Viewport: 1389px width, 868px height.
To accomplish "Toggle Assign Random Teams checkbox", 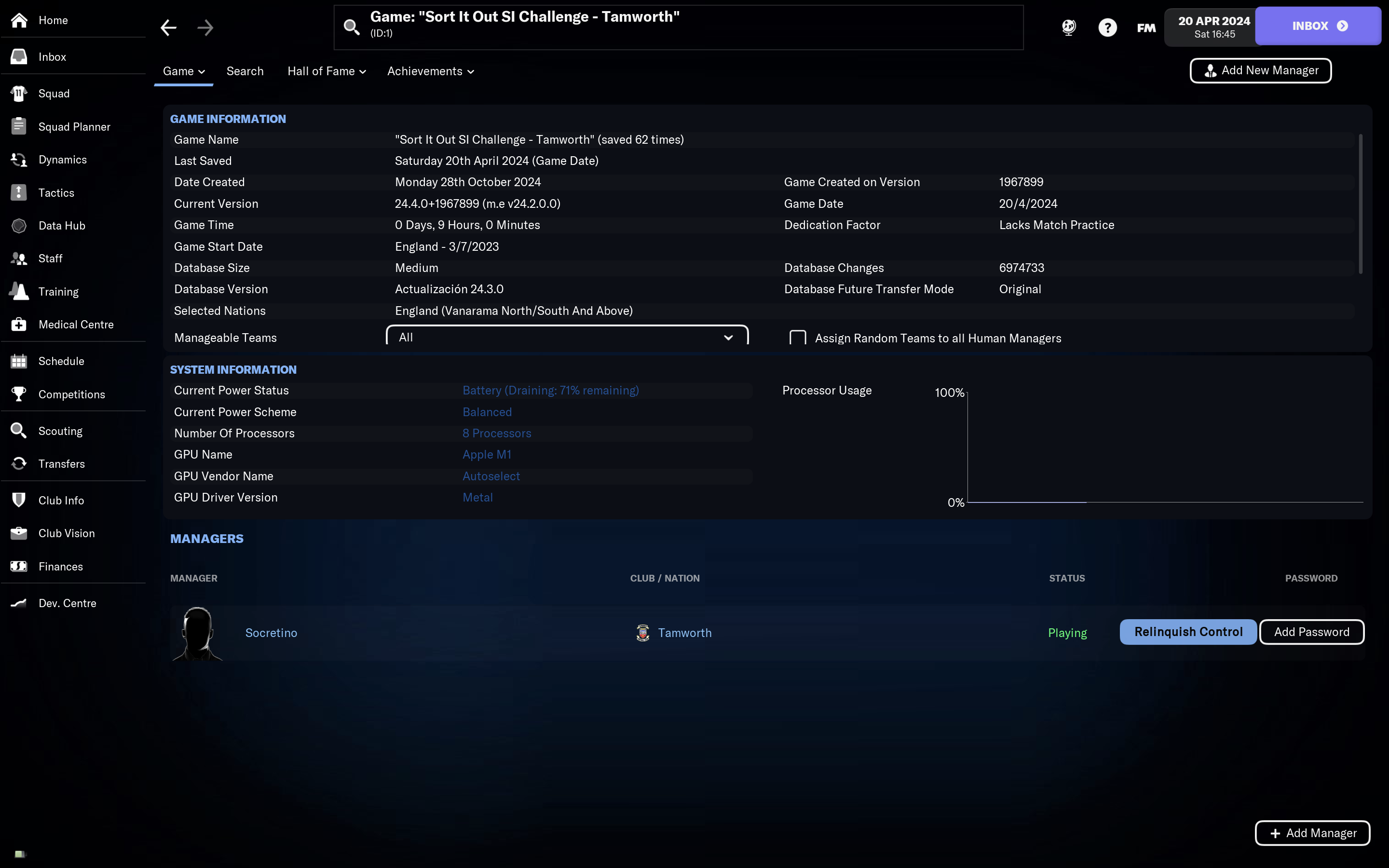I will coord(798,338).
